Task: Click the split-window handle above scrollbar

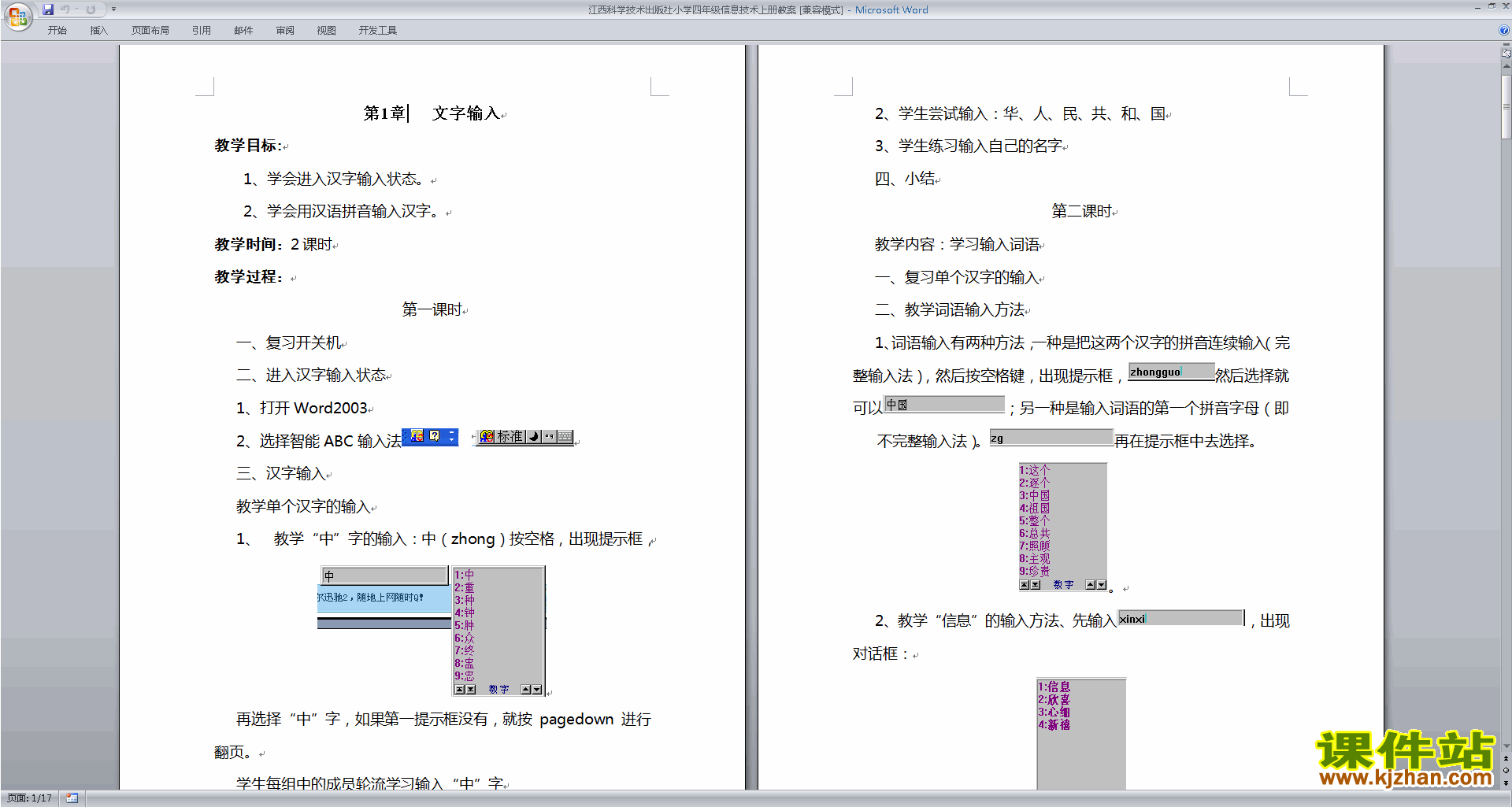Action: [1506, 46]
